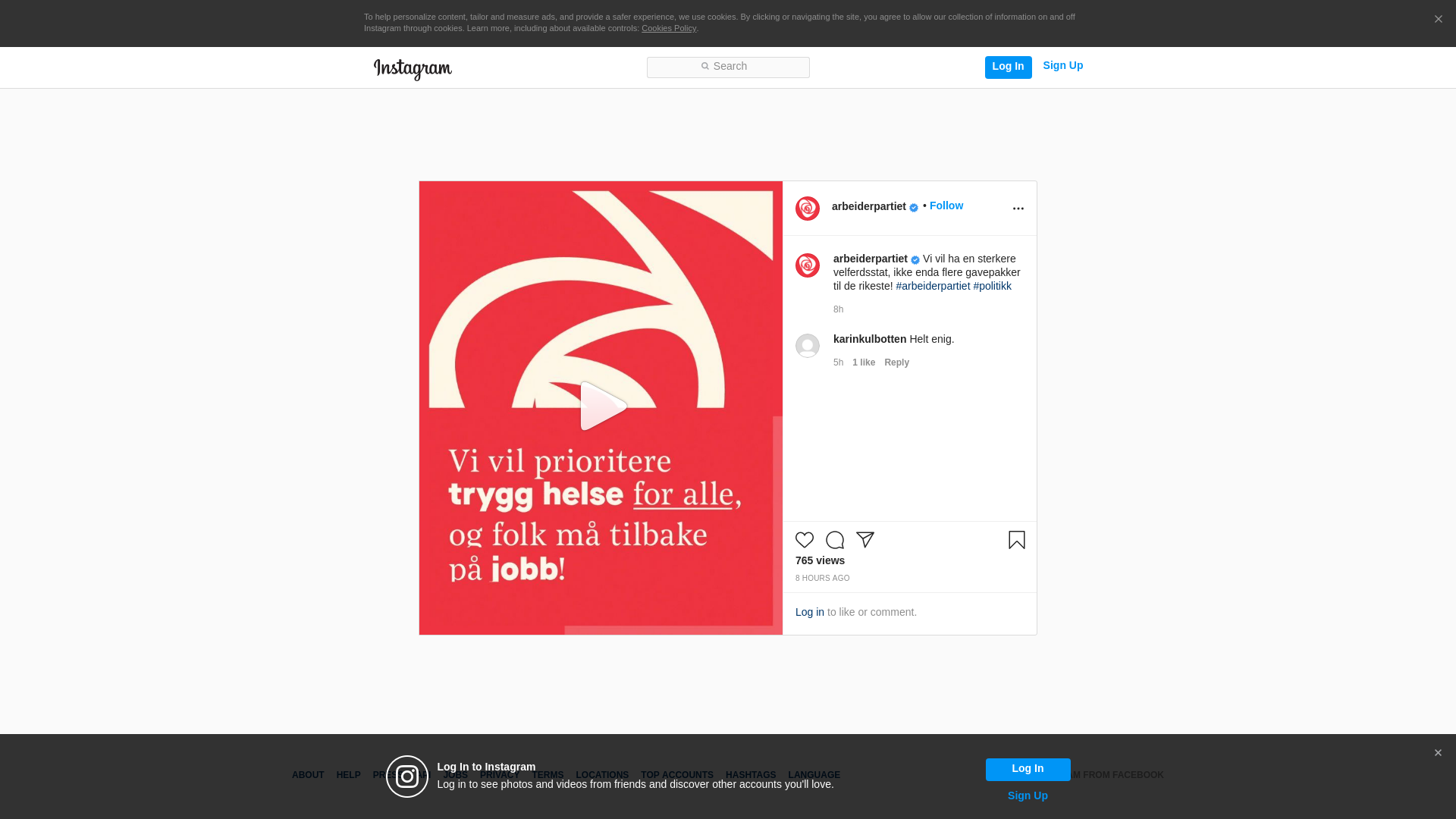The width and height of the screenshot is (1456, 819).
Task: Save post with bookmark icon
Action: (1017, 540)
